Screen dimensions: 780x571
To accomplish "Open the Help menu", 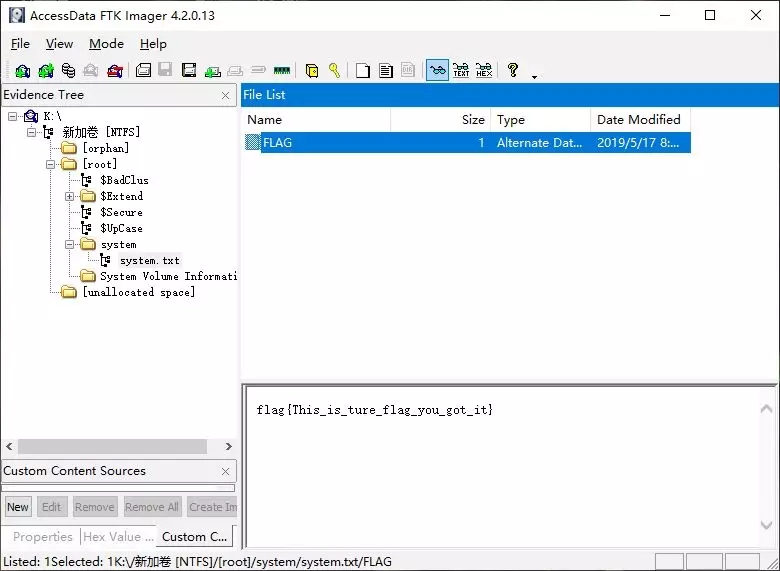I will point(153,44).
